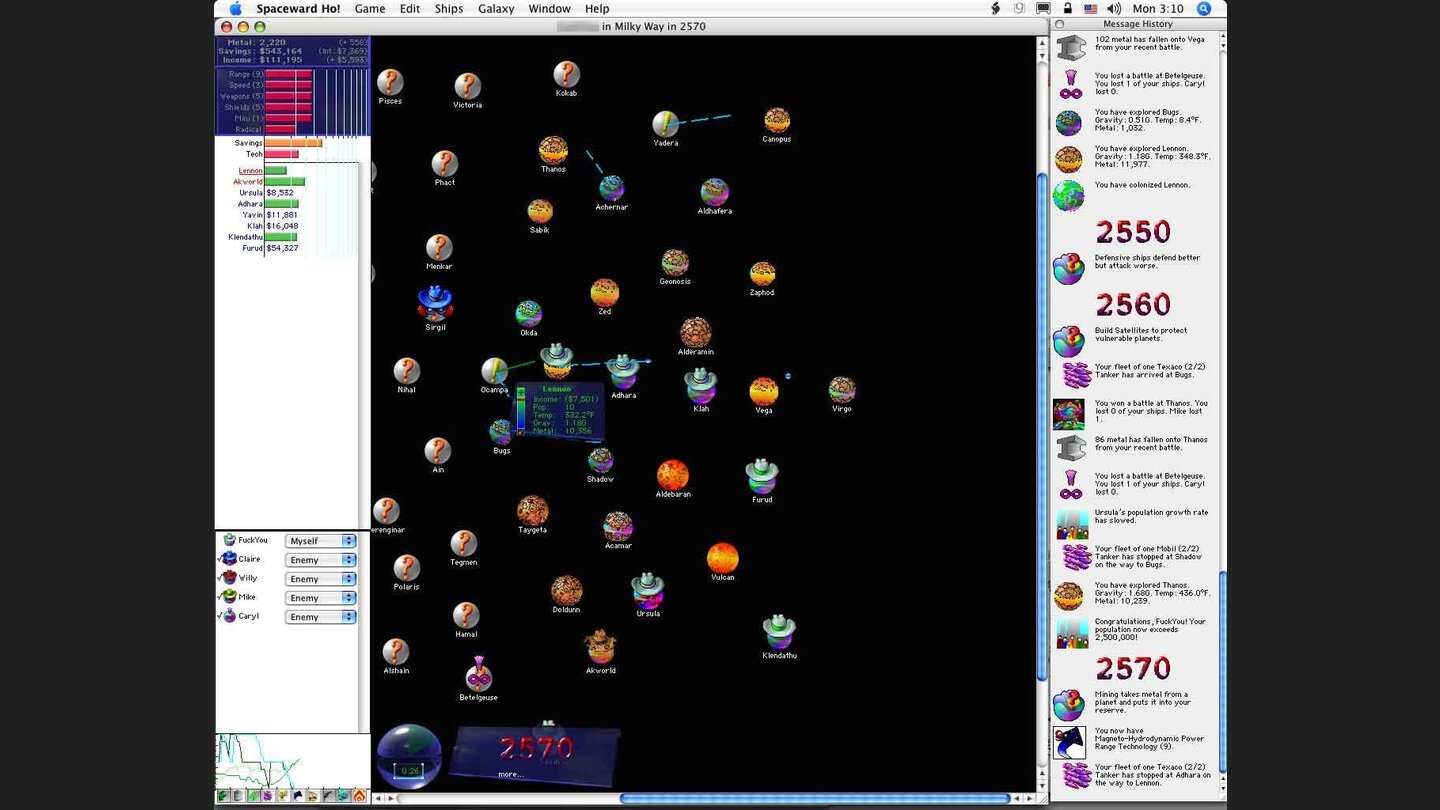This screenshot has width=1440, height=810.
Task: Adjust the pink Tech budget bar
Action: (282, 154)
